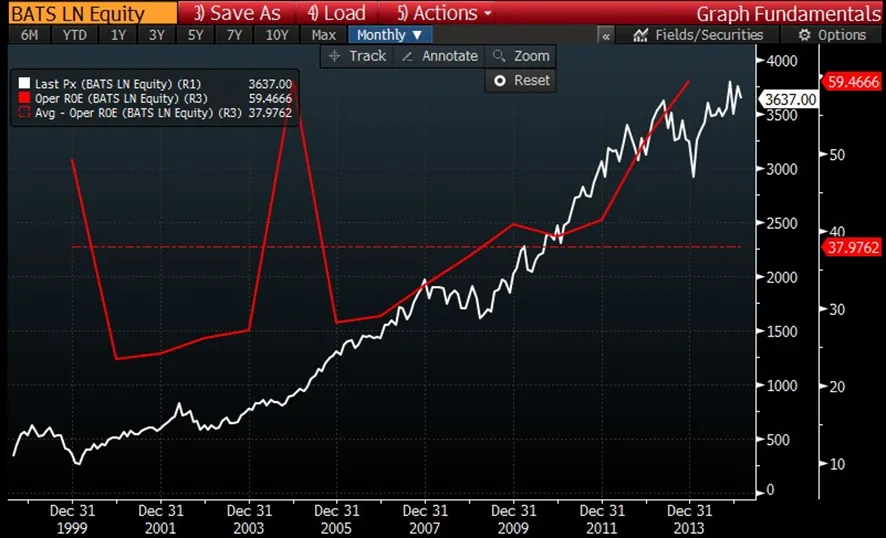Image resolution: width=886 pixels, height=538 pixels.
Task: Click the BATS LN Equity security field
Action: (x=77, y=13)
